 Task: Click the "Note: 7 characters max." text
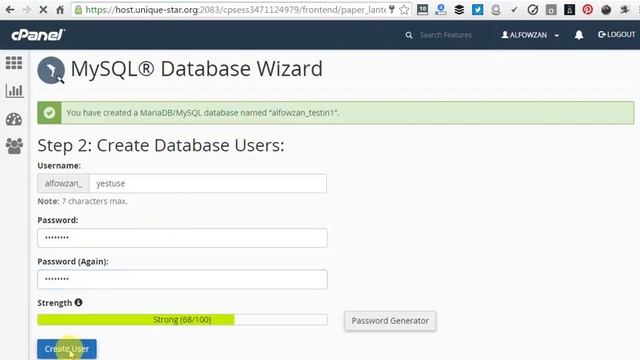click(82, 201)
